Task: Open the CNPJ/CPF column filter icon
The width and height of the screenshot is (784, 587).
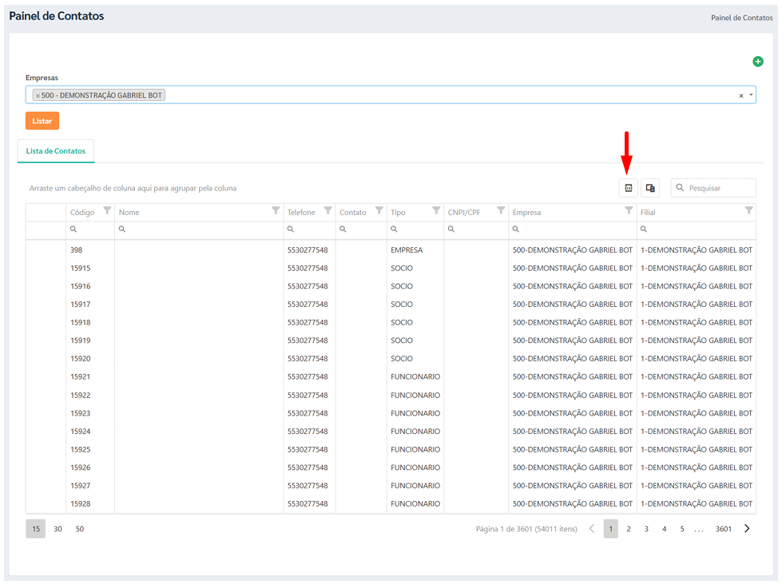Action: (501, 210)
